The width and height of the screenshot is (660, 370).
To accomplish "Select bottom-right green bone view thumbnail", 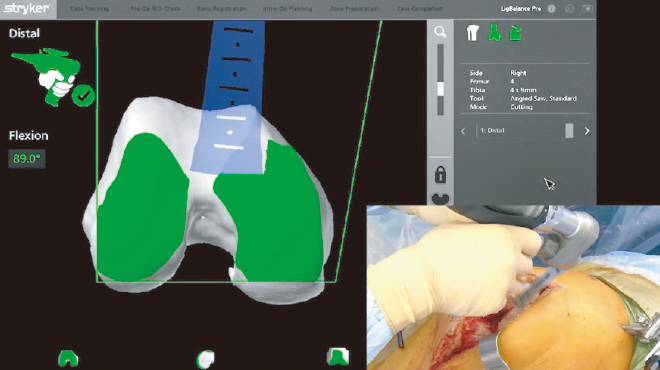I will coord(338,357).
